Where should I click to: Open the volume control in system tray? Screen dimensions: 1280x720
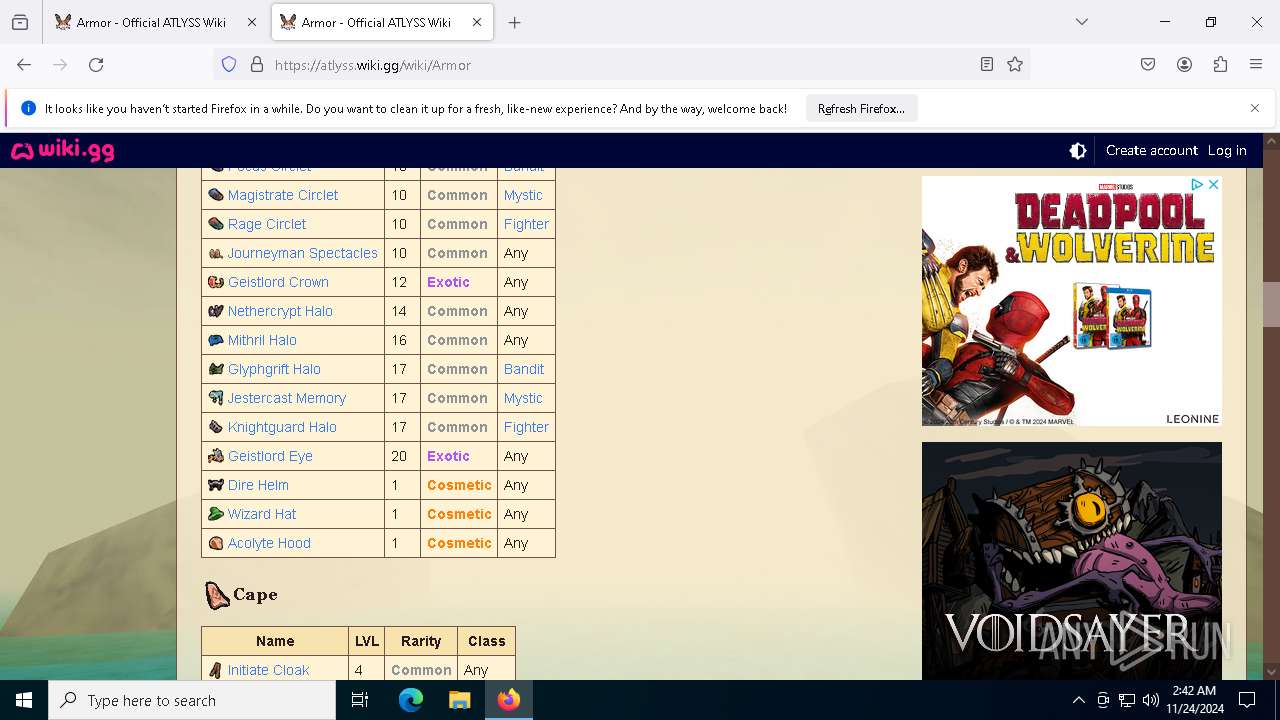pos(1151,700)
